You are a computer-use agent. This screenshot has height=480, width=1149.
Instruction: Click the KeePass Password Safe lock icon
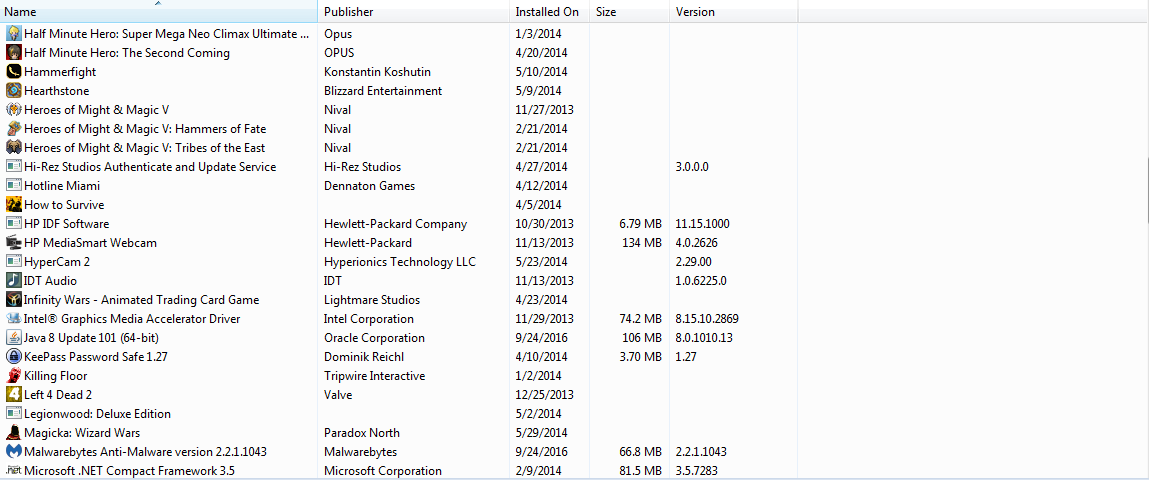point(13,357)
